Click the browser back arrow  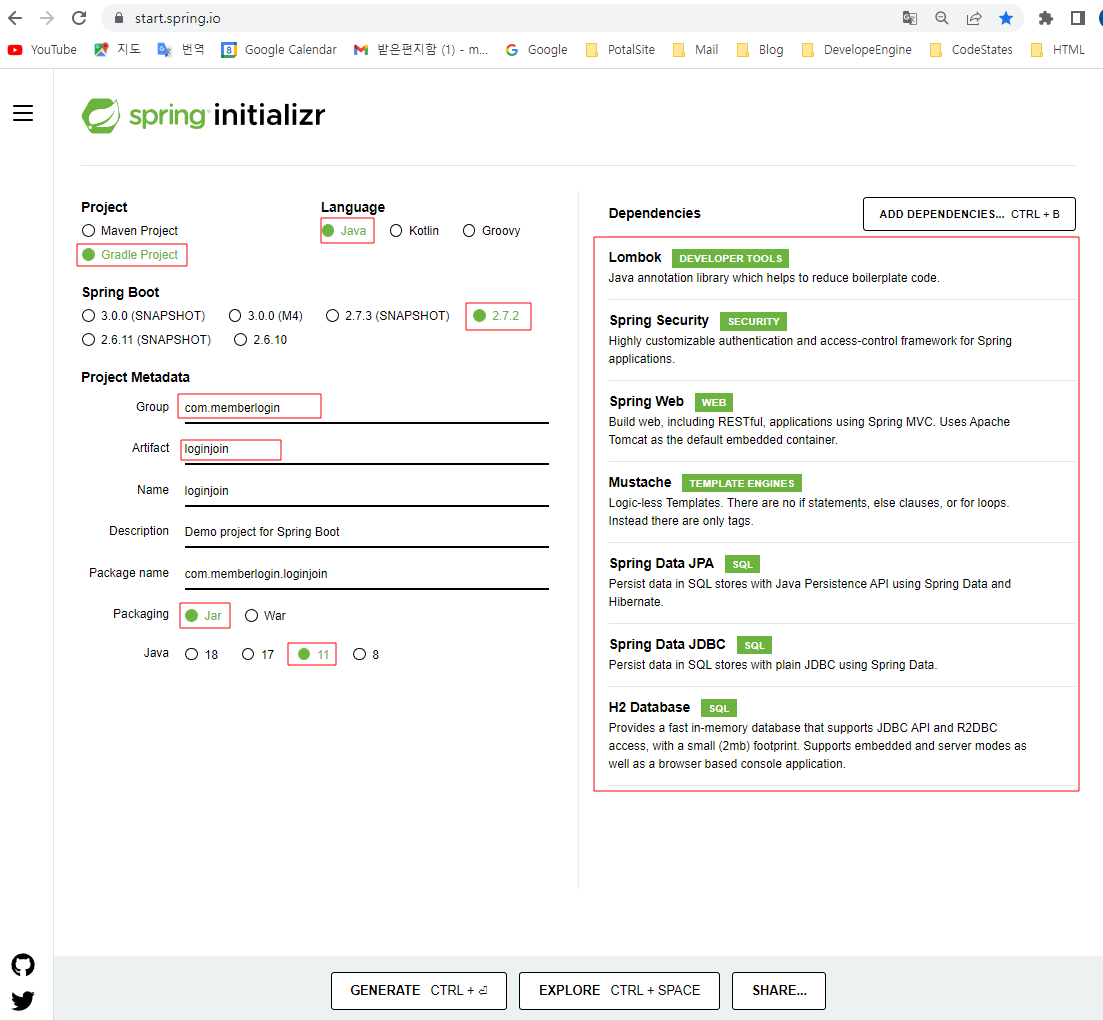pos(15,18)
